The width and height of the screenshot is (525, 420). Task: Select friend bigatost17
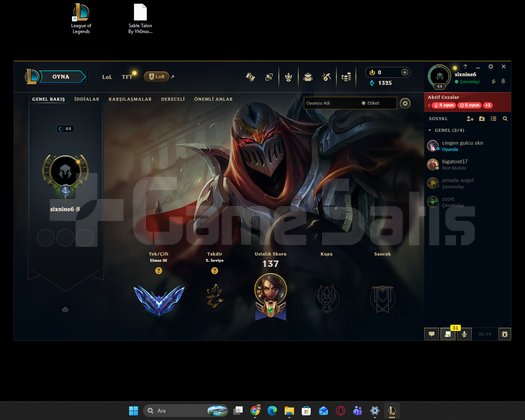coord(468,164)
